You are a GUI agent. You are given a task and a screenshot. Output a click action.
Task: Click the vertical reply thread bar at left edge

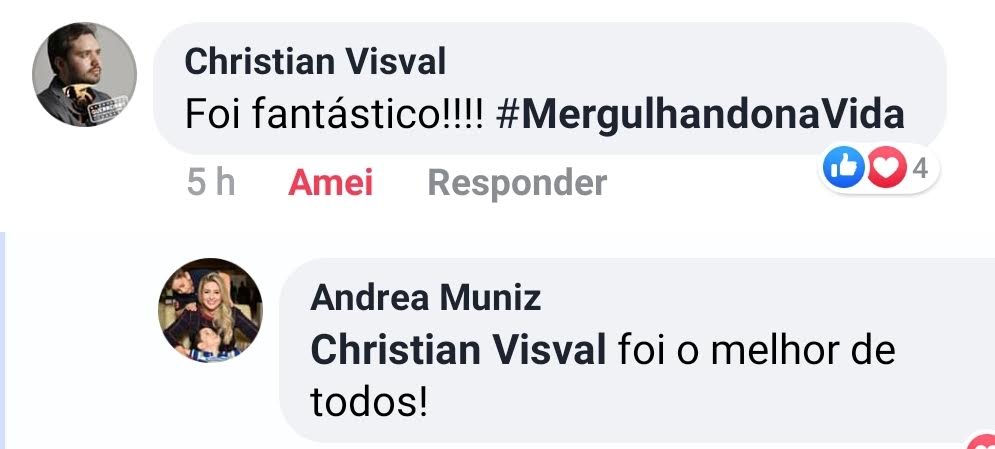tap(3, 340)
